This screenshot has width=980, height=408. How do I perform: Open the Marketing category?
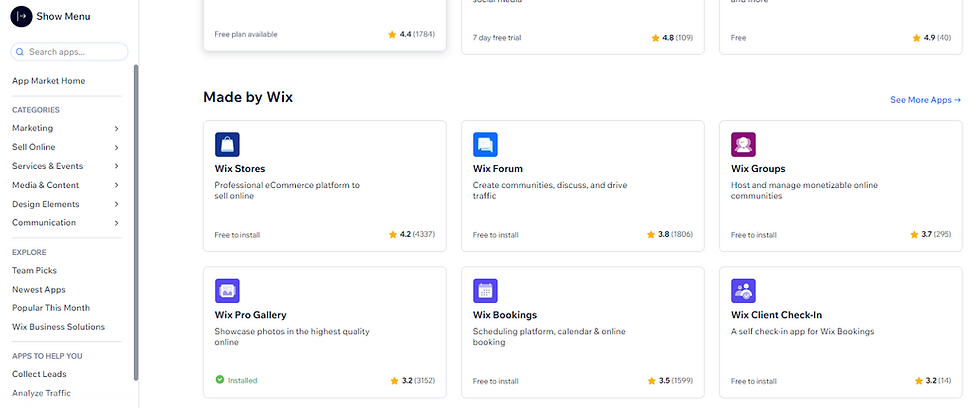[32, 128]
